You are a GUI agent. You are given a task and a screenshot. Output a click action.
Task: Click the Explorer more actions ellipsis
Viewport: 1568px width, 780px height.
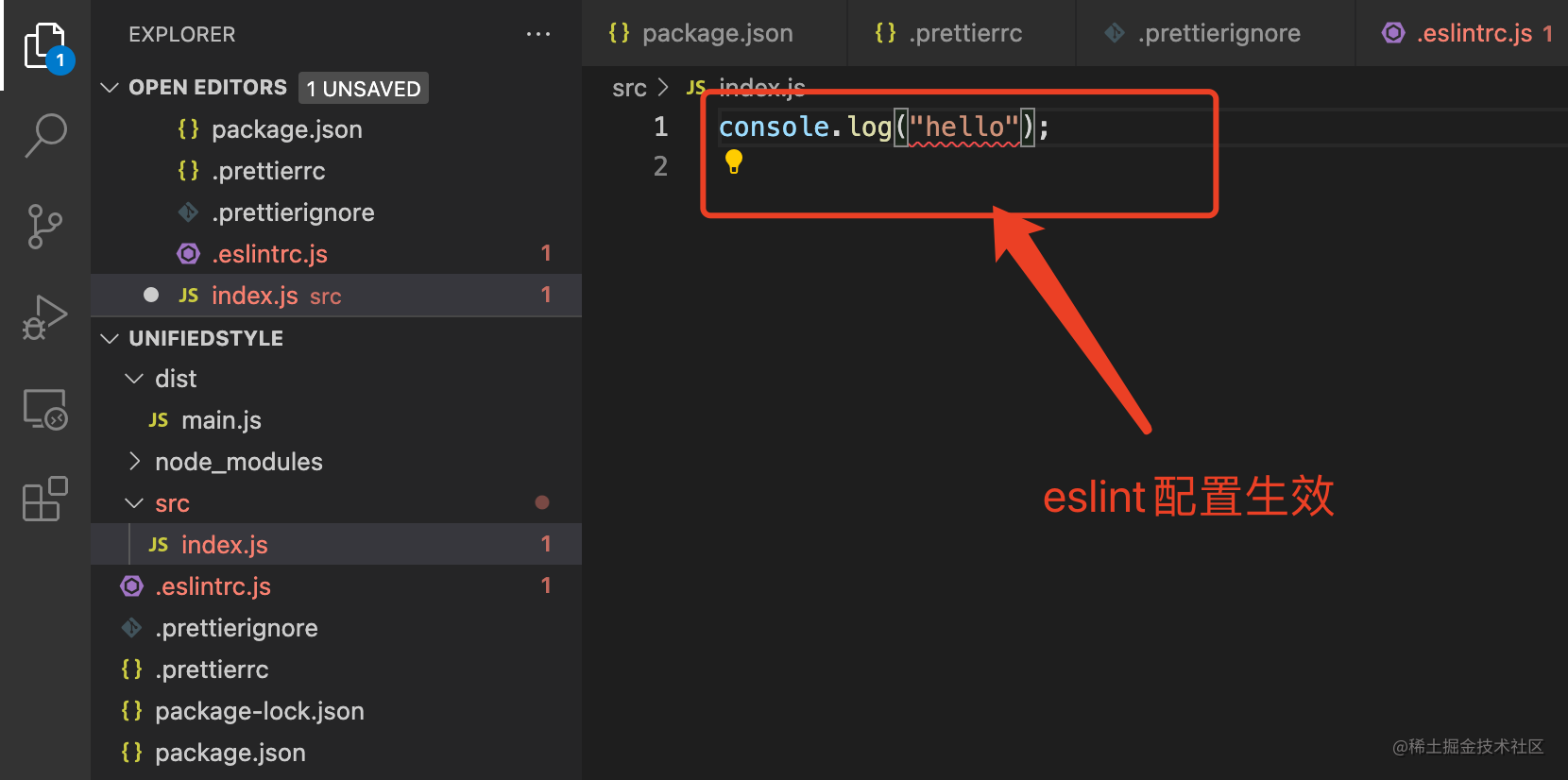(538, 34)
